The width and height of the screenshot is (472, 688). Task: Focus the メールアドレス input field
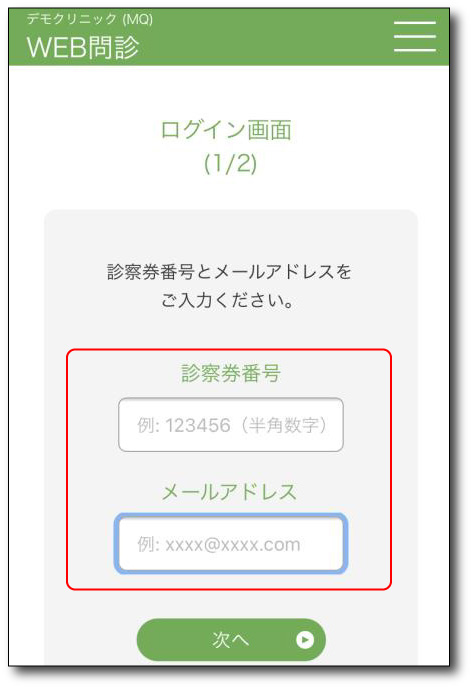(231, 544)
